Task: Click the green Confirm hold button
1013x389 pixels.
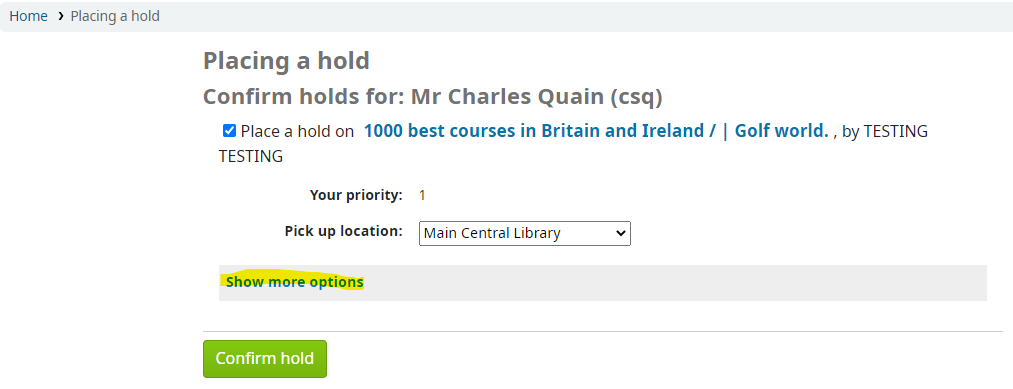Action: (265, 359)
